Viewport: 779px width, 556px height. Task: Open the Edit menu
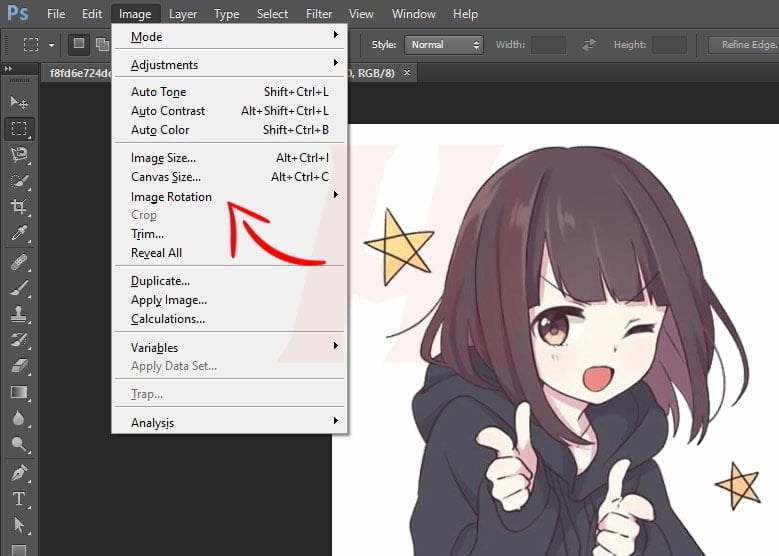click(92, 14)
